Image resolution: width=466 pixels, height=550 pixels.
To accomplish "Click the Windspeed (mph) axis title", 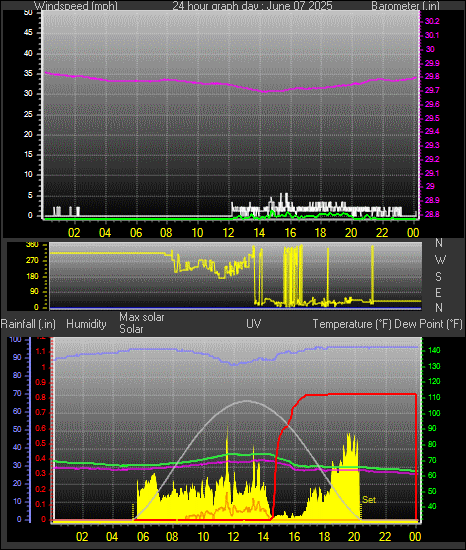I will (76, 6).
